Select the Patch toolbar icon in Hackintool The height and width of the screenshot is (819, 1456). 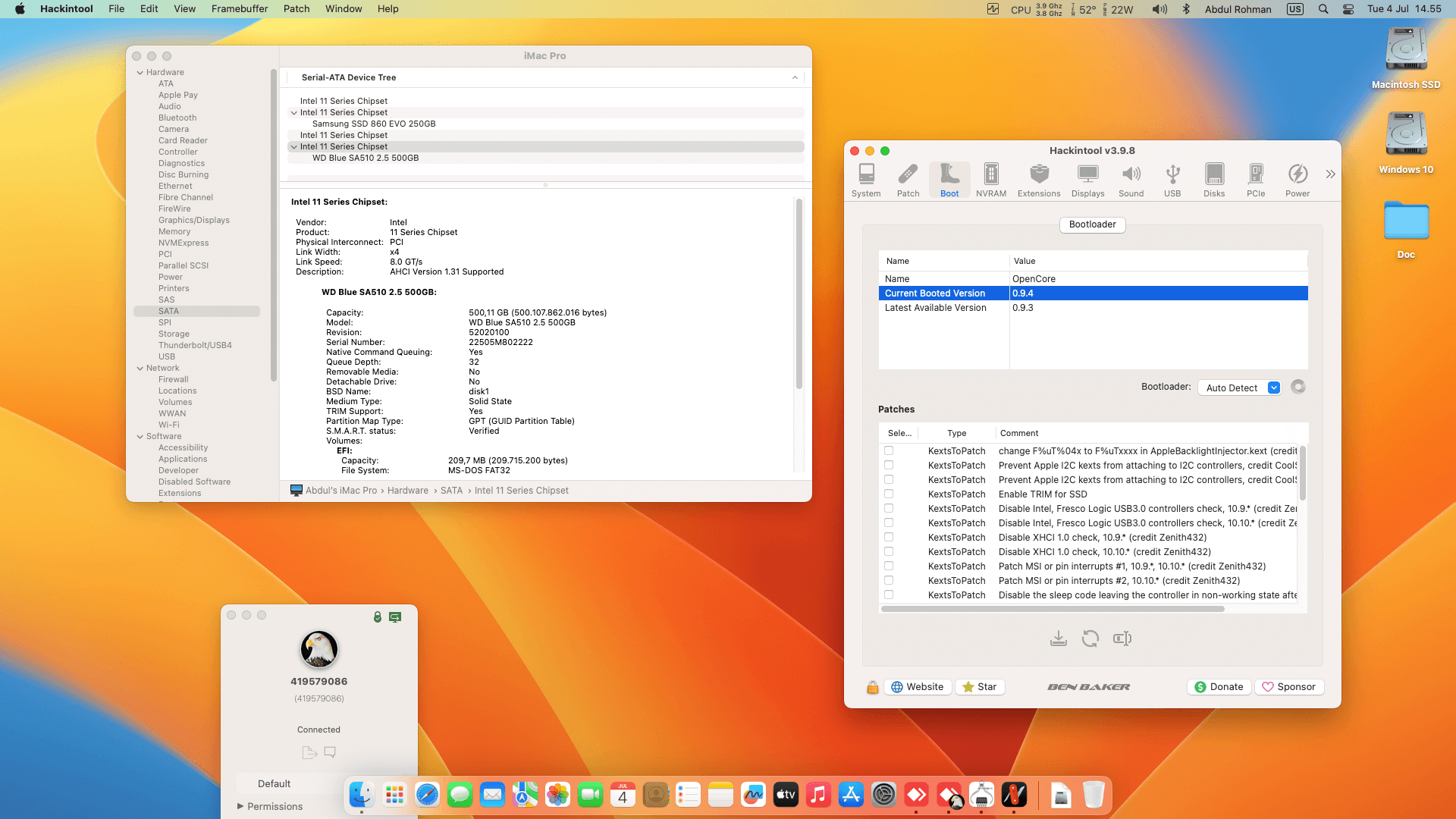[908, 179]
